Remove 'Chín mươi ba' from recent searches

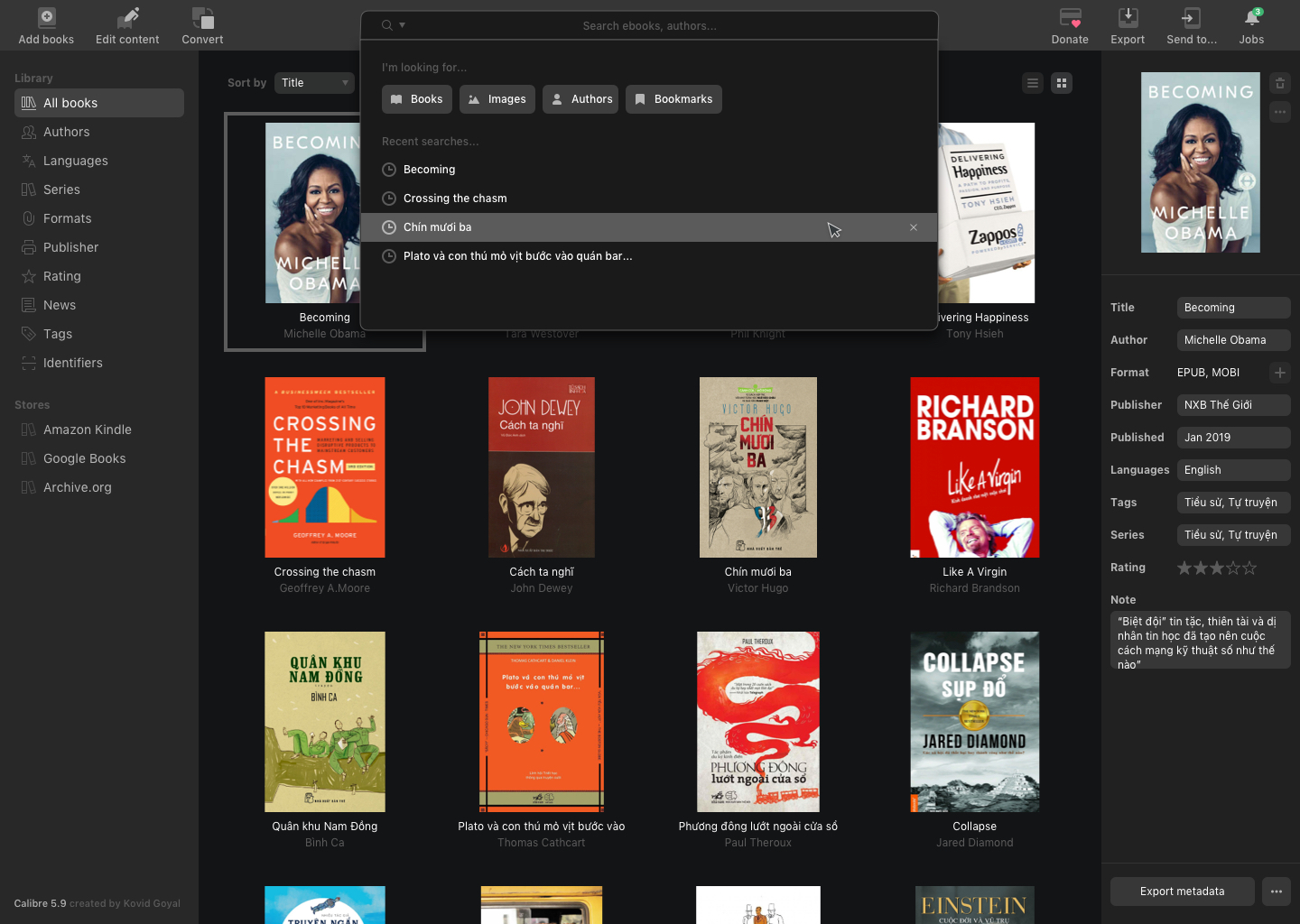pyautogui.click(x=914, y=227)
